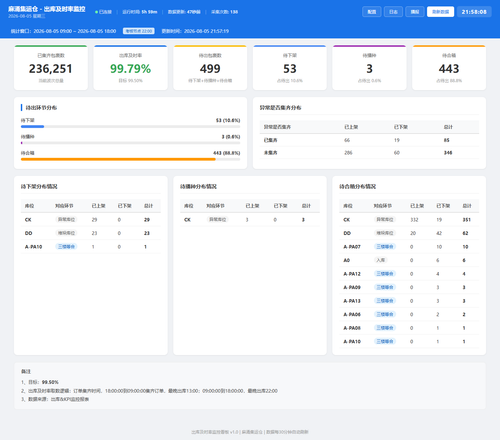The height and width of the screenshot is (440, 500).
Task: Click the 332 cell in the right table
Action: [x=414, y=220]
